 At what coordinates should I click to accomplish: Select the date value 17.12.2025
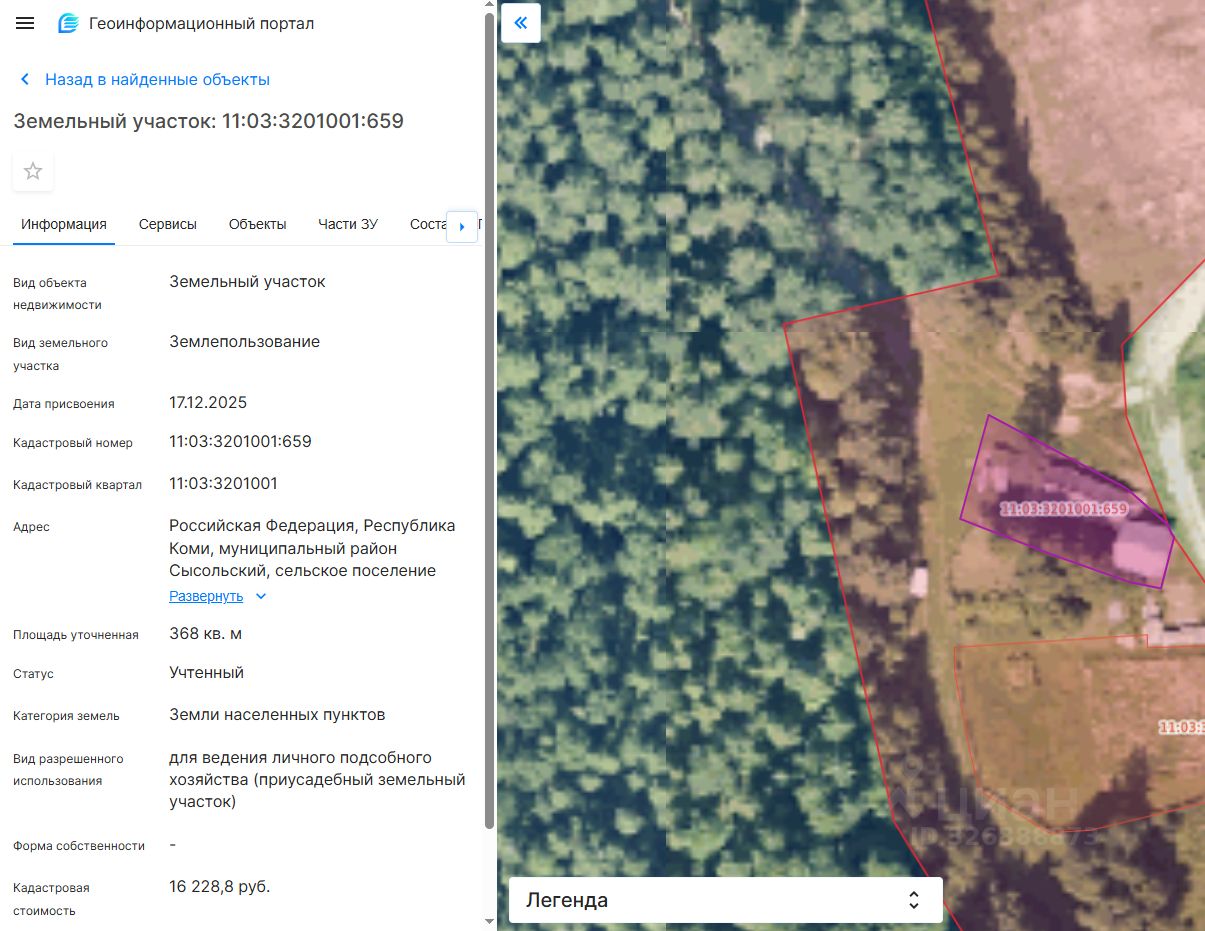pos(208,403)
